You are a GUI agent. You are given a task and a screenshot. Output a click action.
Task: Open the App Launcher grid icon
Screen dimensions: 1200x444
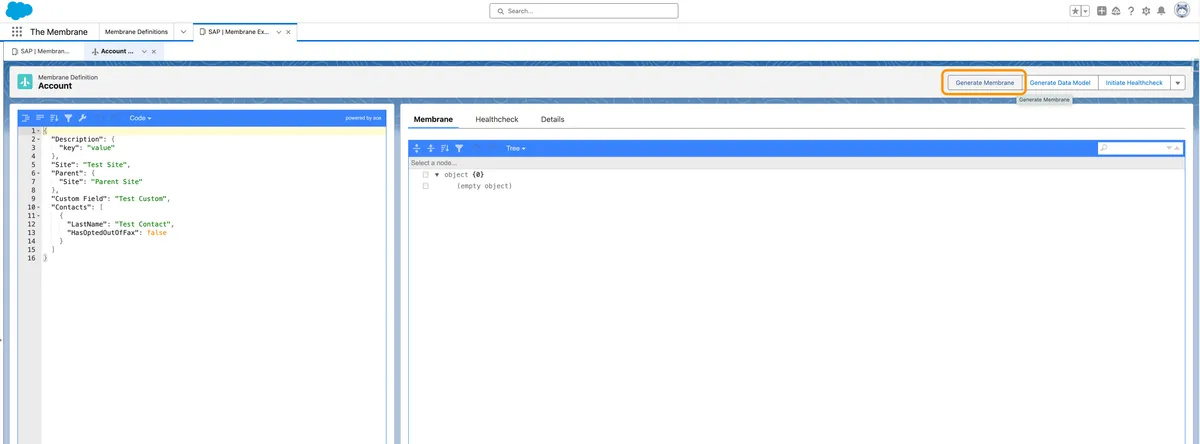coord(17,32)
